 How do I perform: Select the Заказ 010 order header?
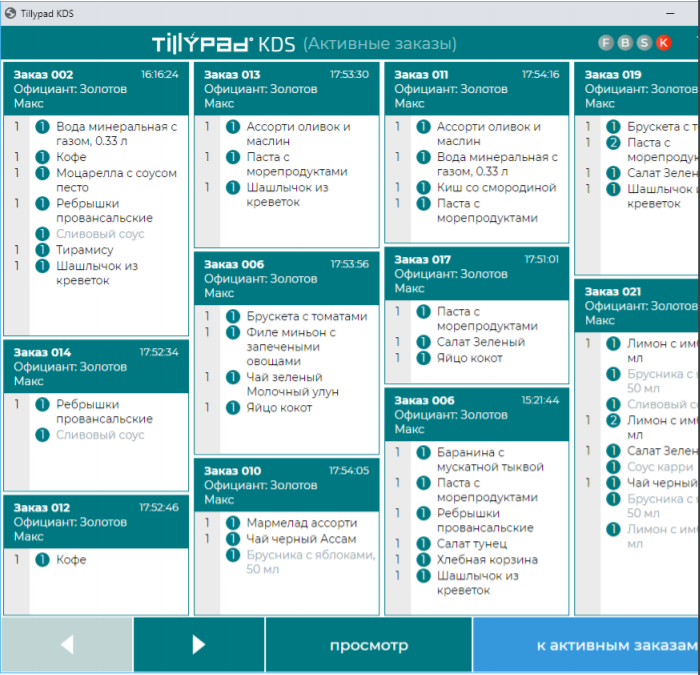287,485
